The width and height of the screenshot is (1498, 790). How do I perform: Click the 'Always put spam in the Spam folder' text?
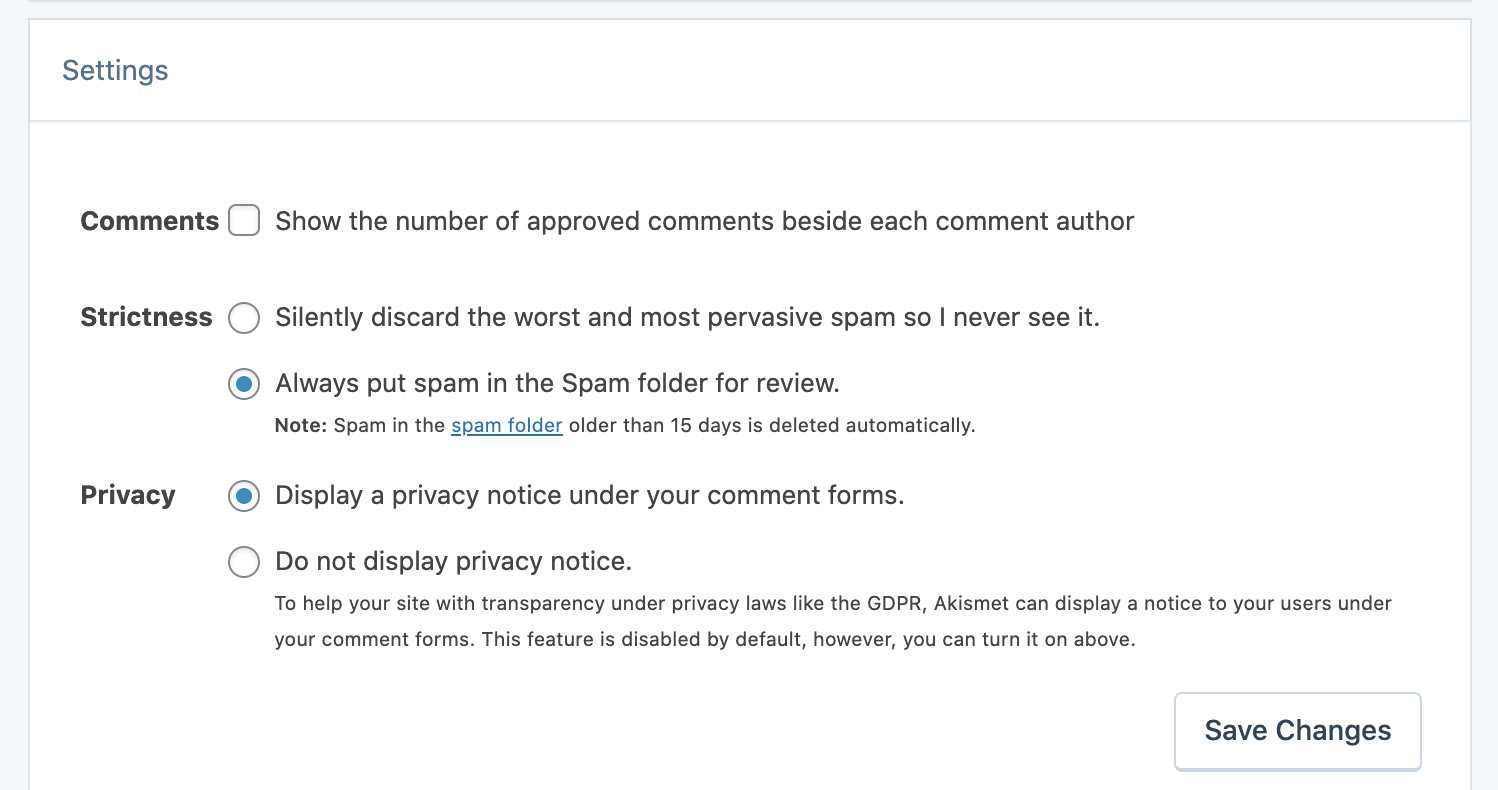point(557,383)
